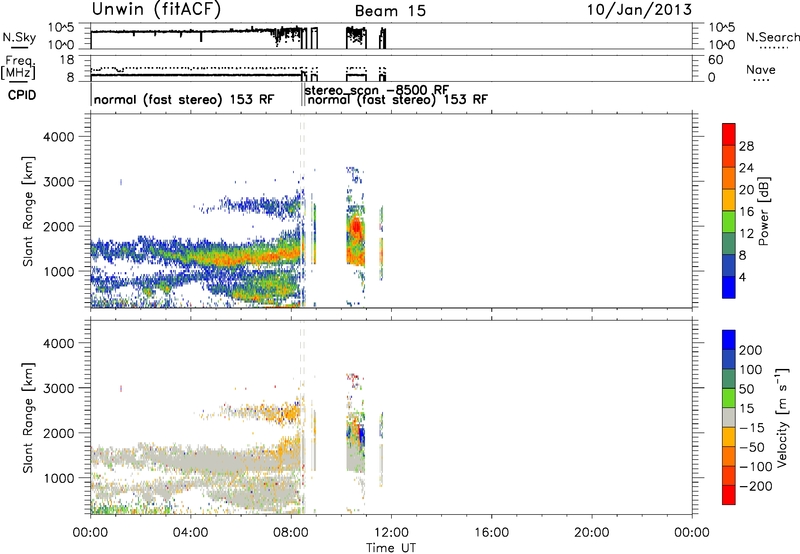
Task: Select the 'N.Sky' legend label
Action: tap(19, 37)
